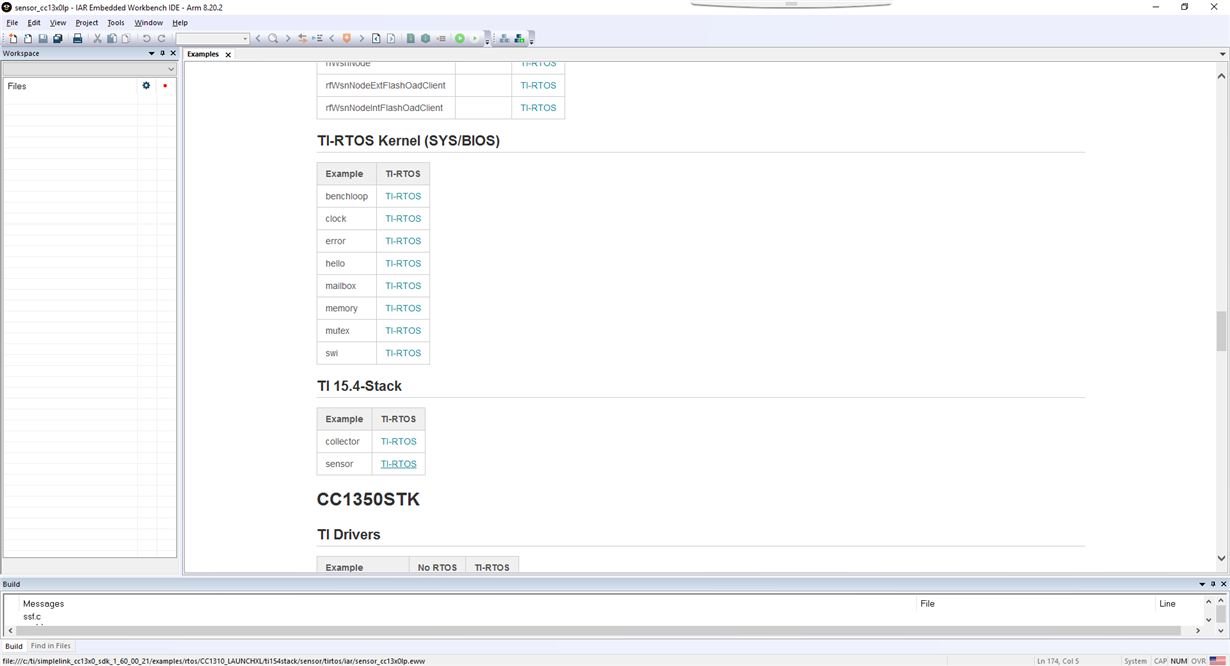The width and height of the screenshot is (1230, 666).
Task: Open the TI-RTOS link for sensor
Action: pyautogui.click(x=398, y=464)
